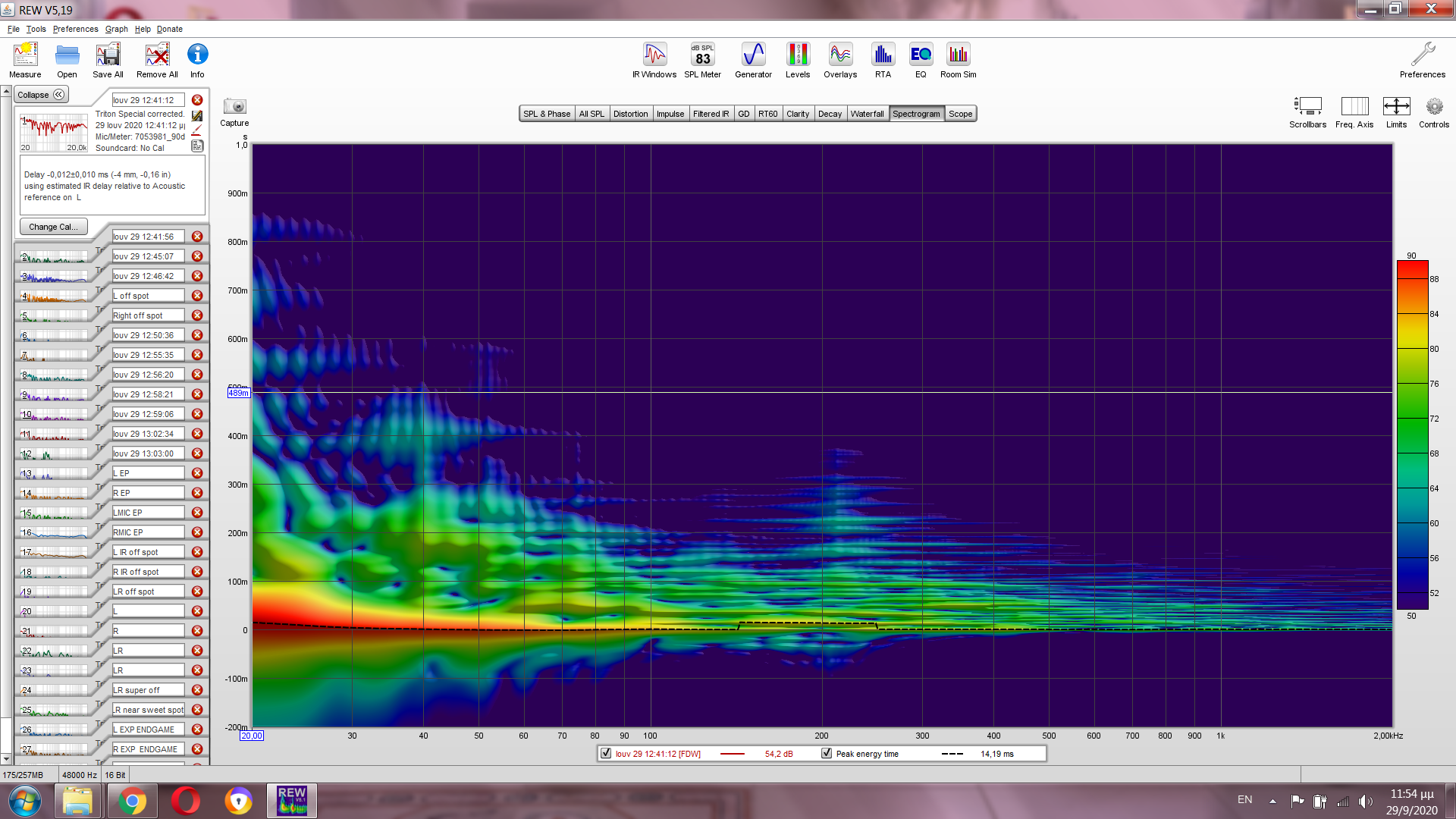Switch to the Impulse tab

(x=670, y=114)
